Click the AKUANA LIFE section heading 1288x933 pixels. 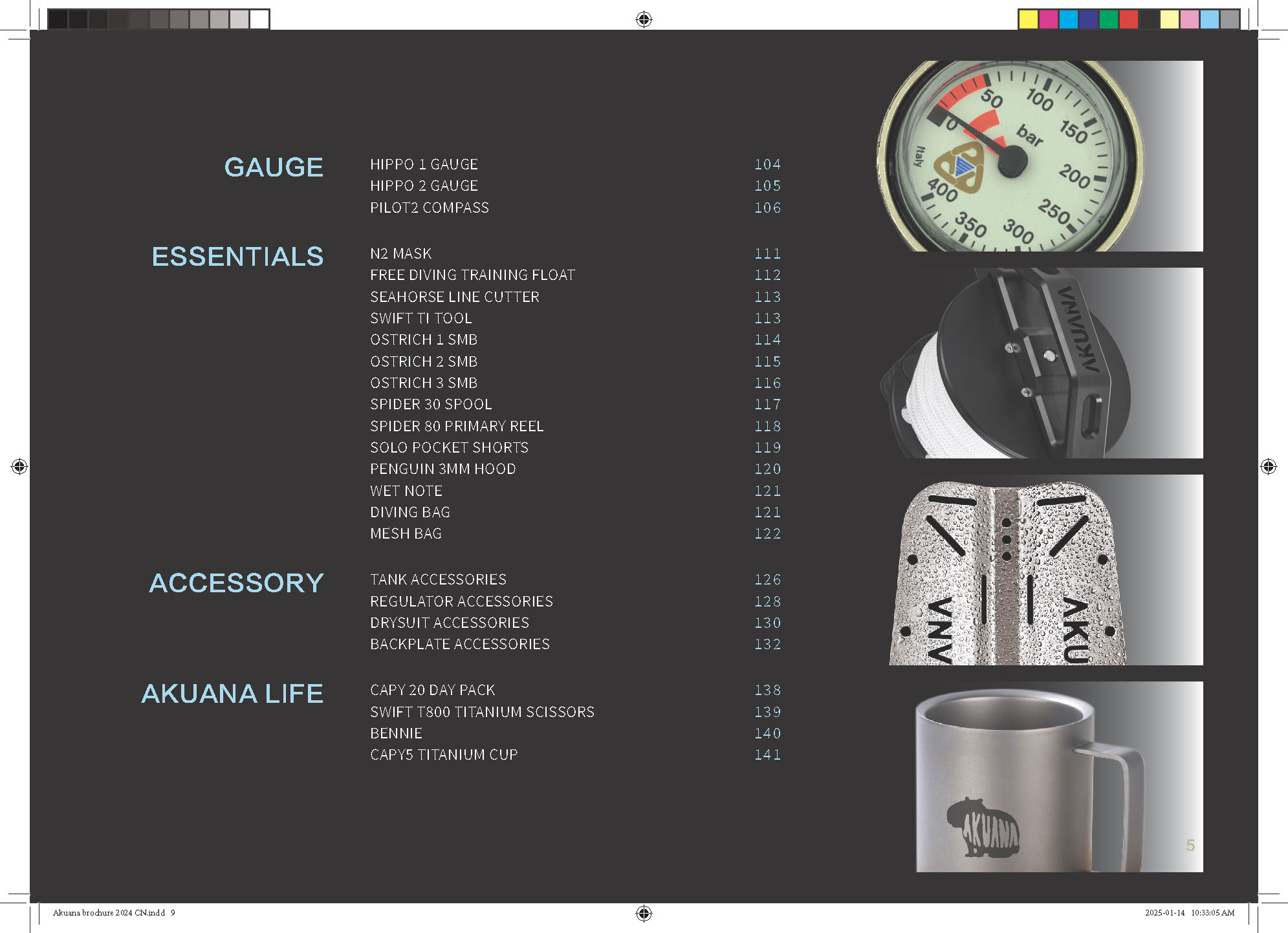[232, 694]
